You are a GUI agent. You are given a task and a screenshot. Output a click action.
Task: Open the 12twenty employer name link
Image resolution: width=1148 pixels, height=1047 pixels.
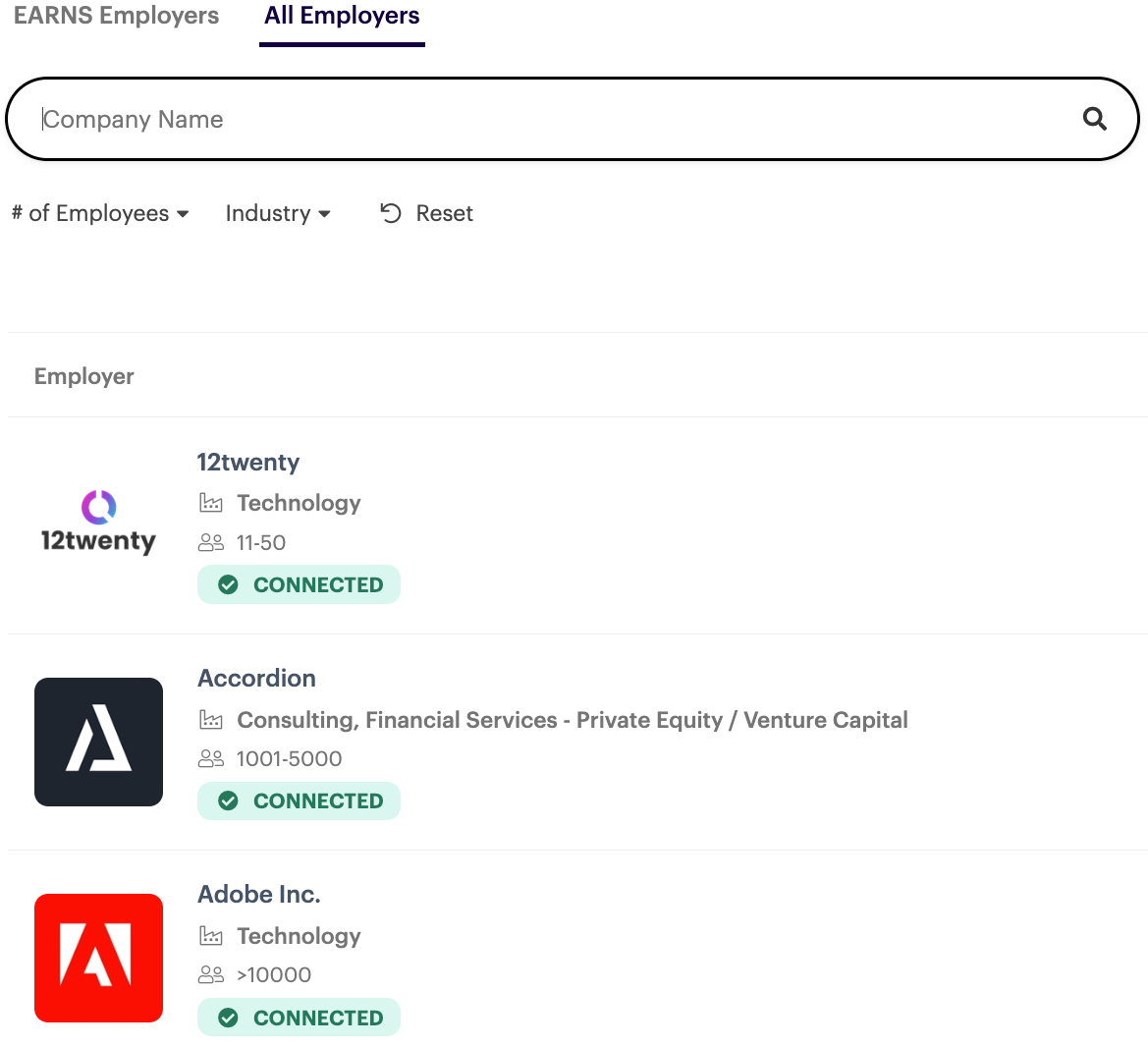248,463
